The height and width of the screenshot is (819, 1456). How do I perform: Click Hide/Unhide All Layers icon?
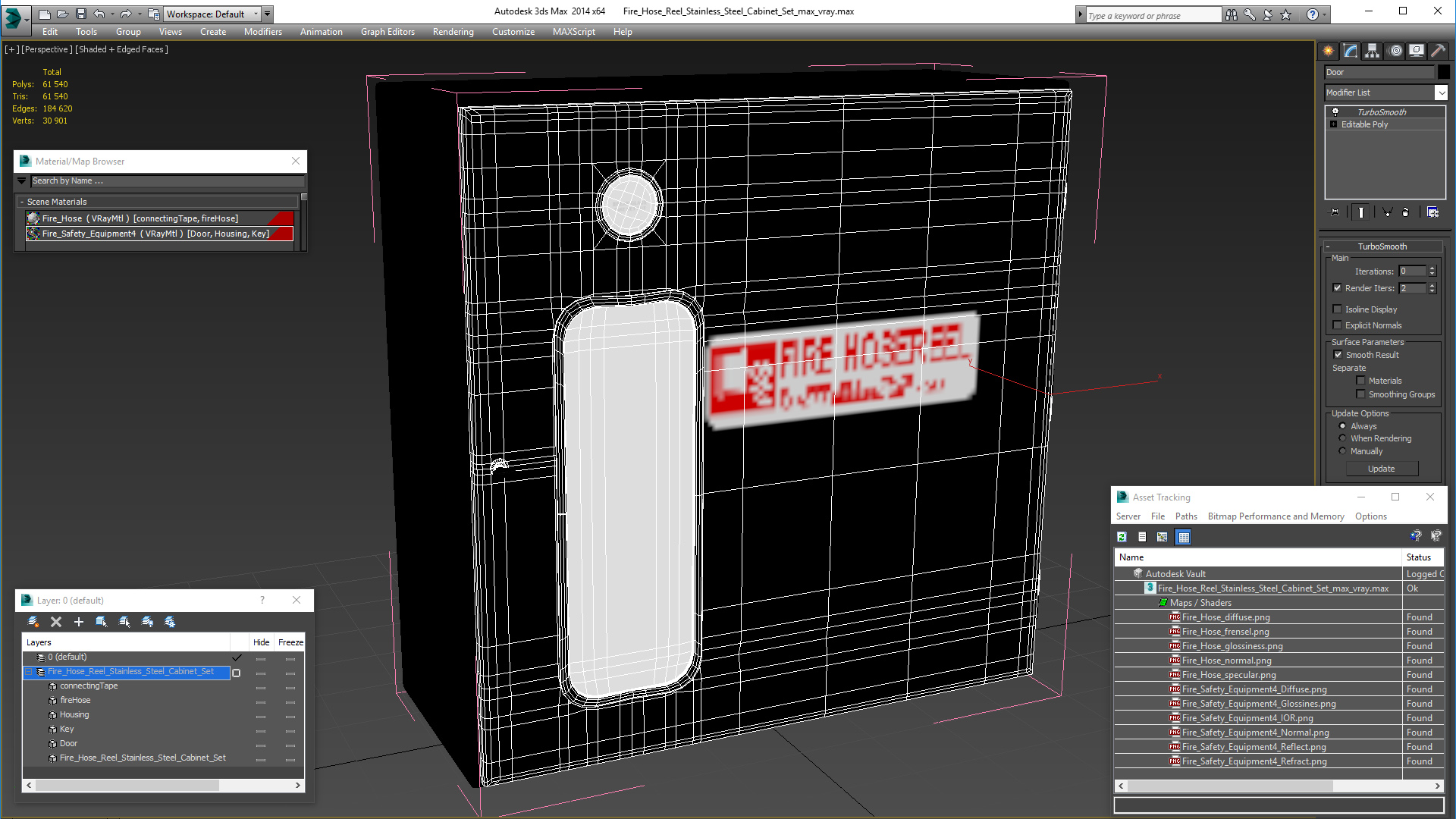click(147, 622)
